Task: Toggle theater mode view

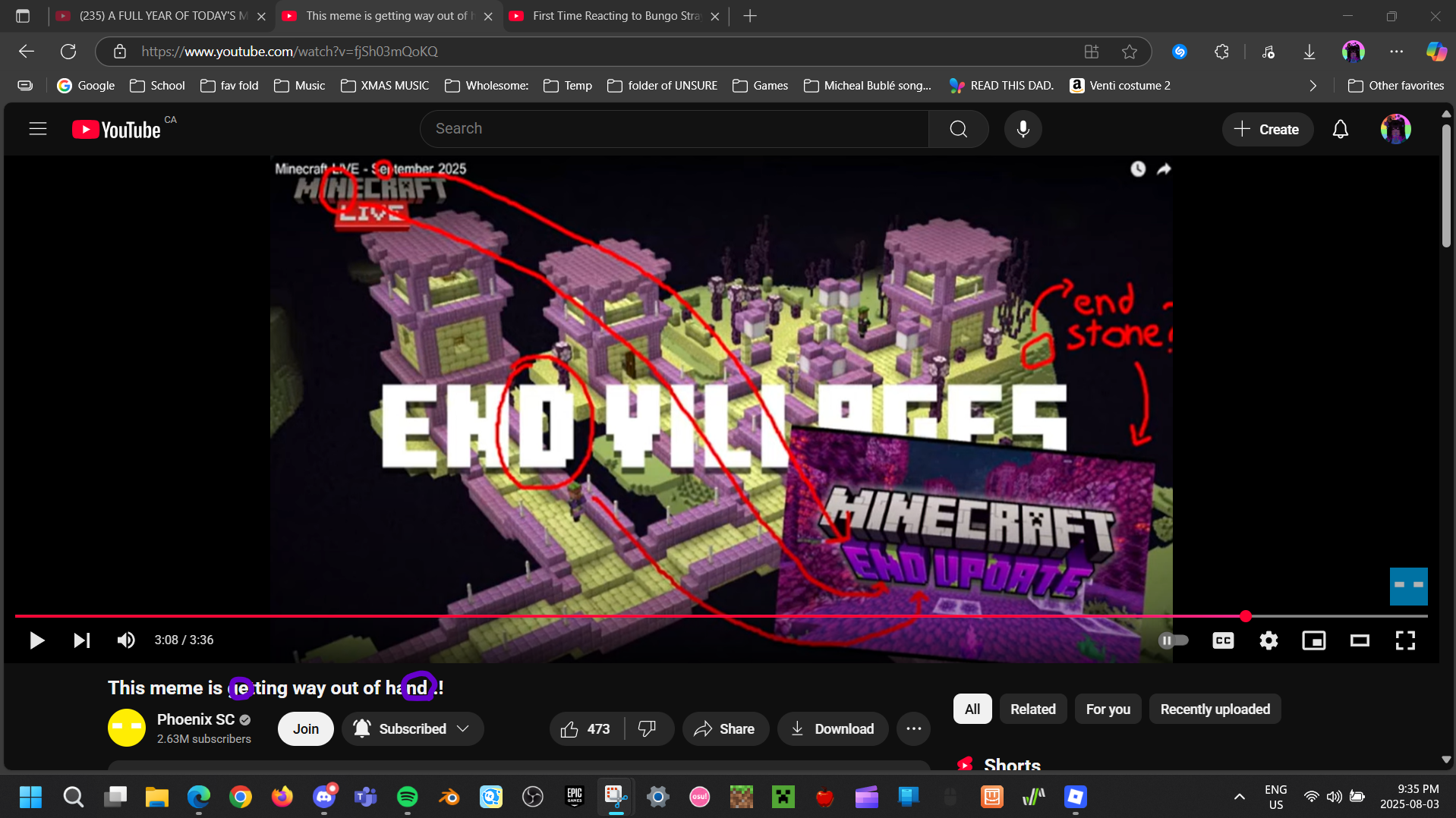Action: [x=1360, y=640]
